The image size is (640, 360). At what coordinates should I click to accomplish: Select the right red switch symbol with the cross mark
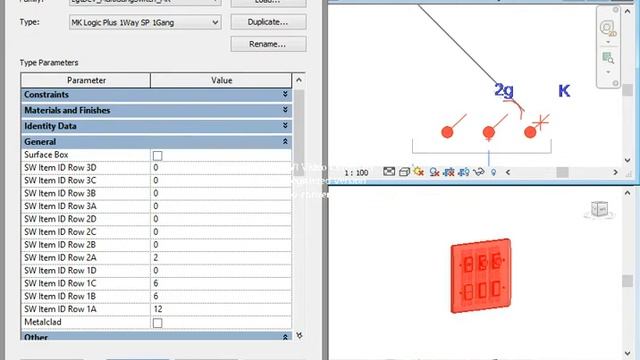530,132
